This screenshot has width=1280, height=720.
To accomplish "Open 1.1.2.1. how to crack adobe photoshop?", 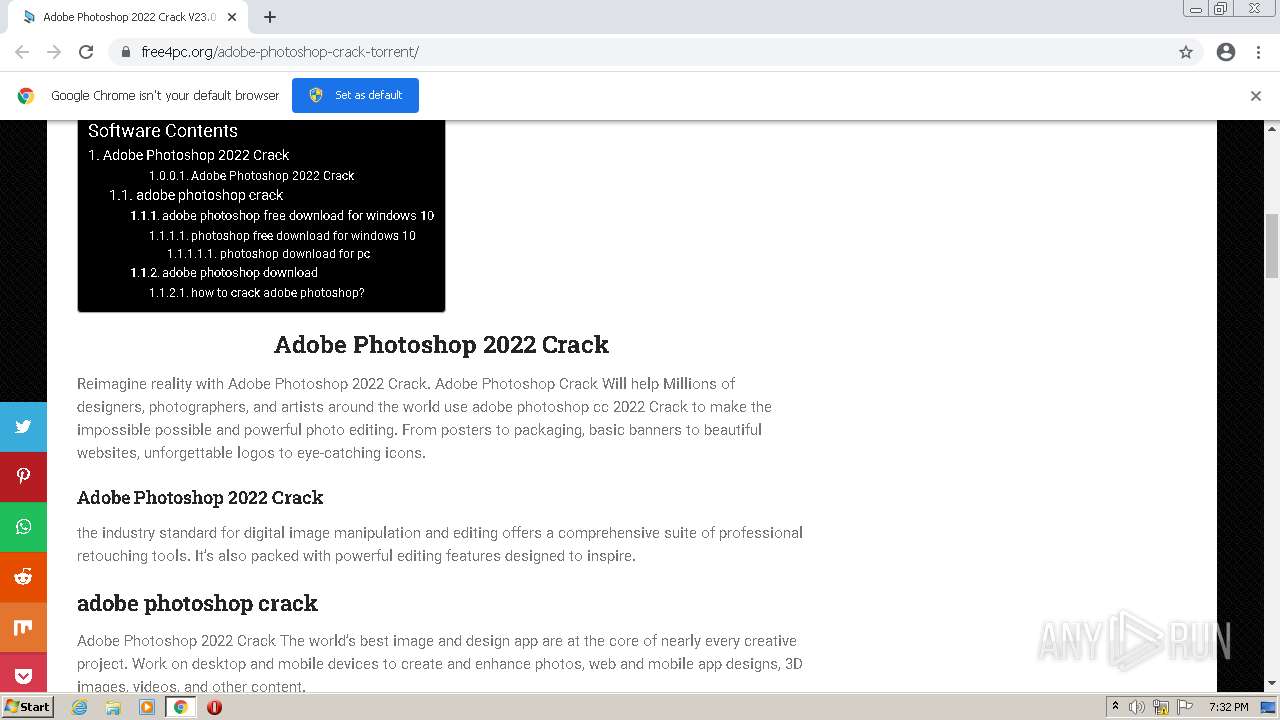I will (256, 293).
